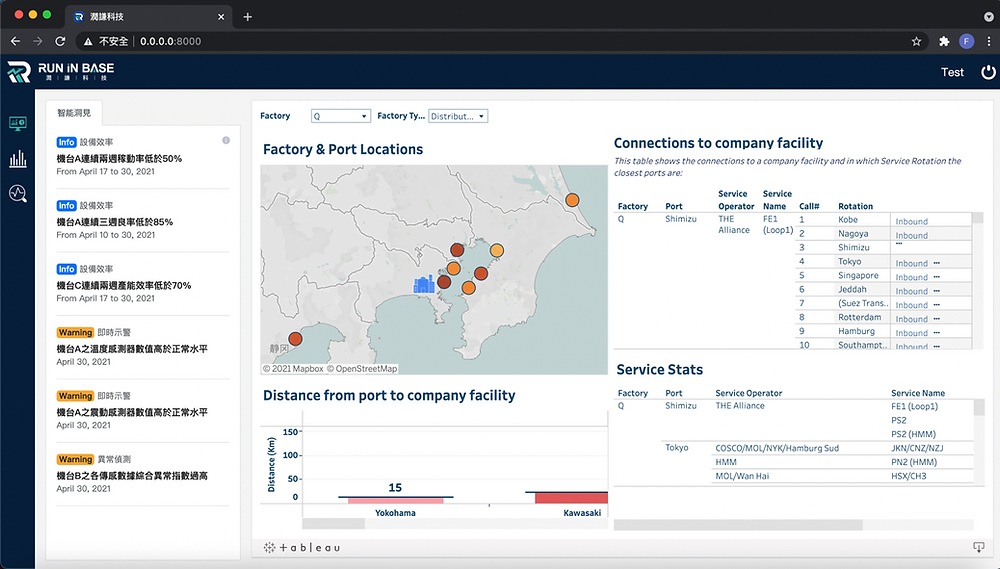Viewport: 1000px width, 569px height.
Task: Open the pulse search analysis sidebar icon
Action: 18,193
